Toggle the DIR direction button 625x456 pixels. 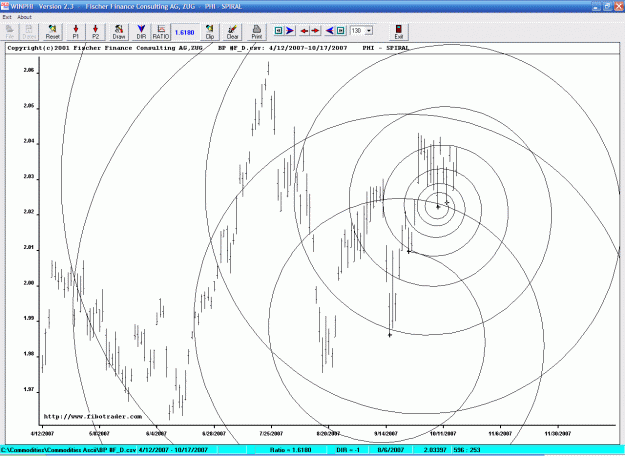pos(141,32)
